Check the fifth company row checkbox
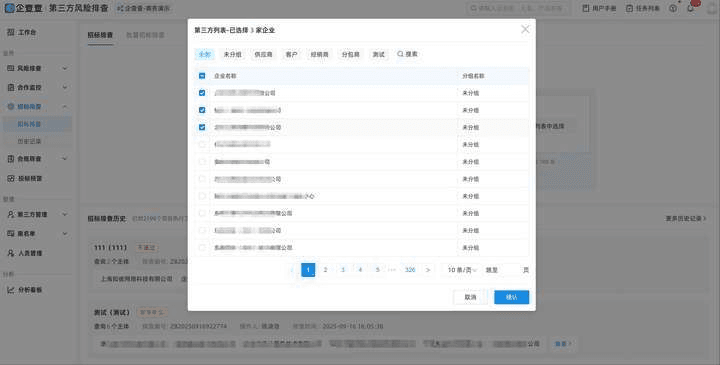 202,162
